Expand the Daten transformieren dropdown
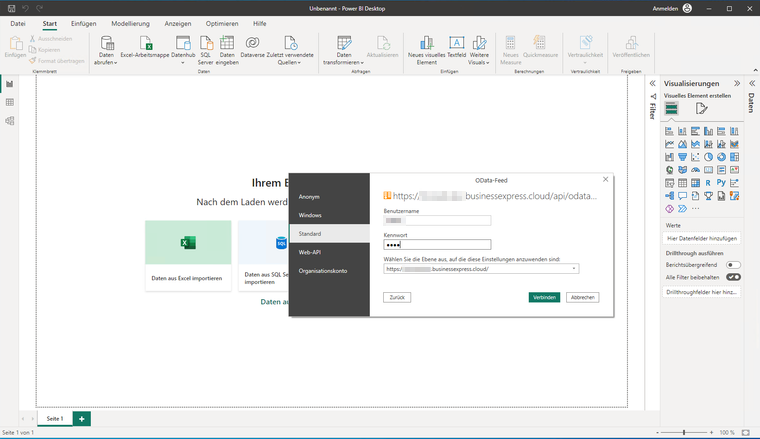Screen dimensions: 760x439 [343, 62]
